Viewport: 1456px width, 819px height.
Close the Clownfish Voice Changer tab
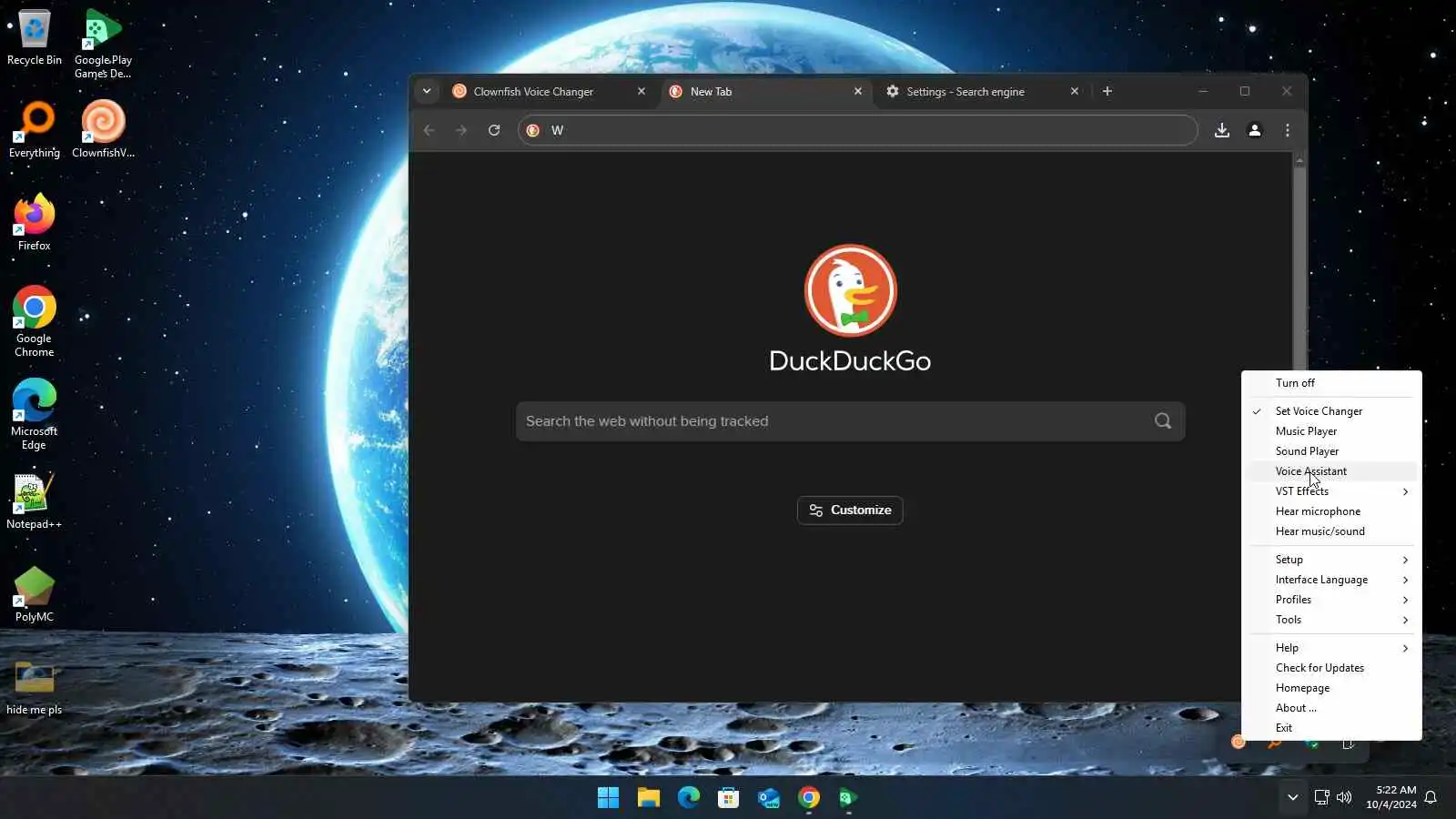pos(642,91)
